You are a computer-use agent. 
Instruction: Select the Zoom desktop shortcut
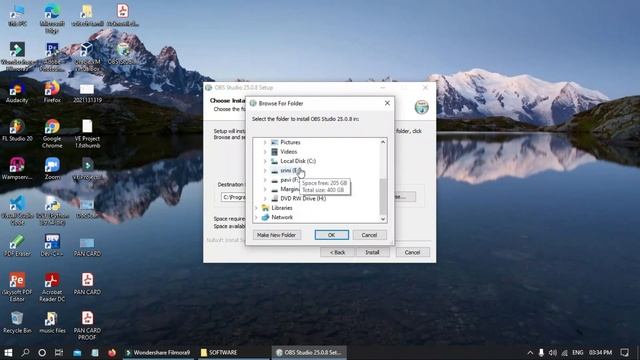click(x=52, y=169)
